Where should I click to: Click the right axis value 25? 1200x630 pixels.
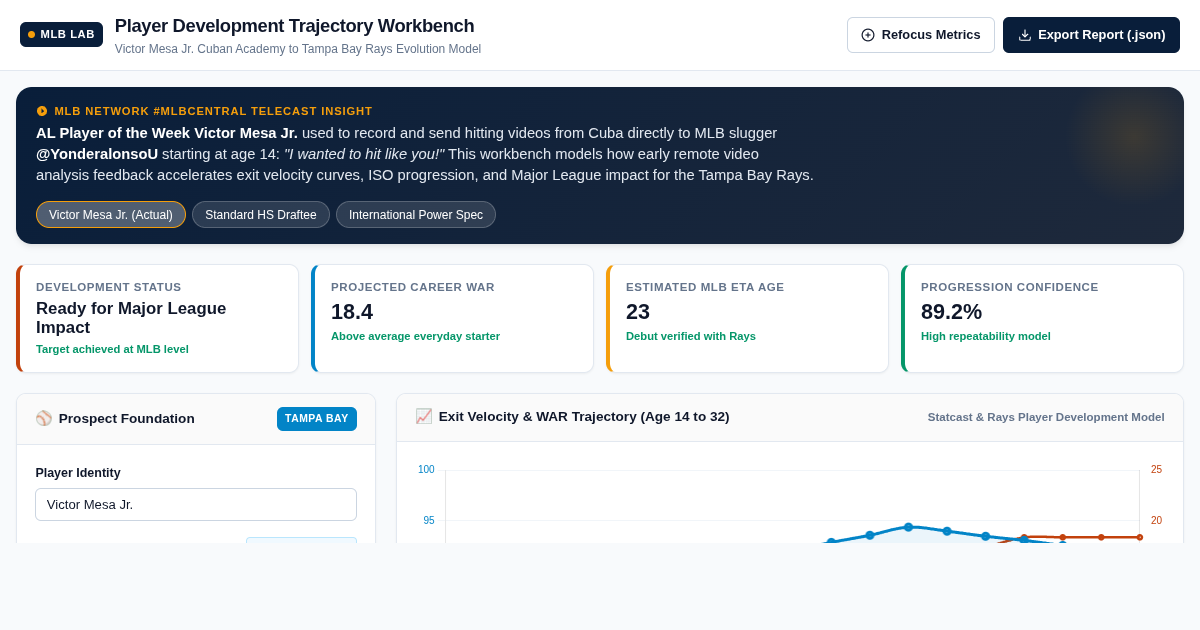(1157, 470)
